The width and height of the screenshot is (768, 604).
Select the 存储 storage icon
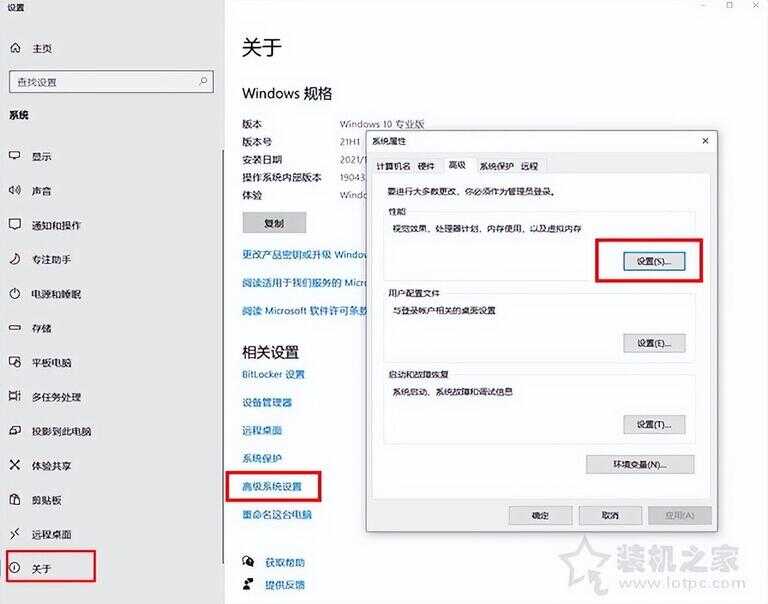(x=15, y=328)
